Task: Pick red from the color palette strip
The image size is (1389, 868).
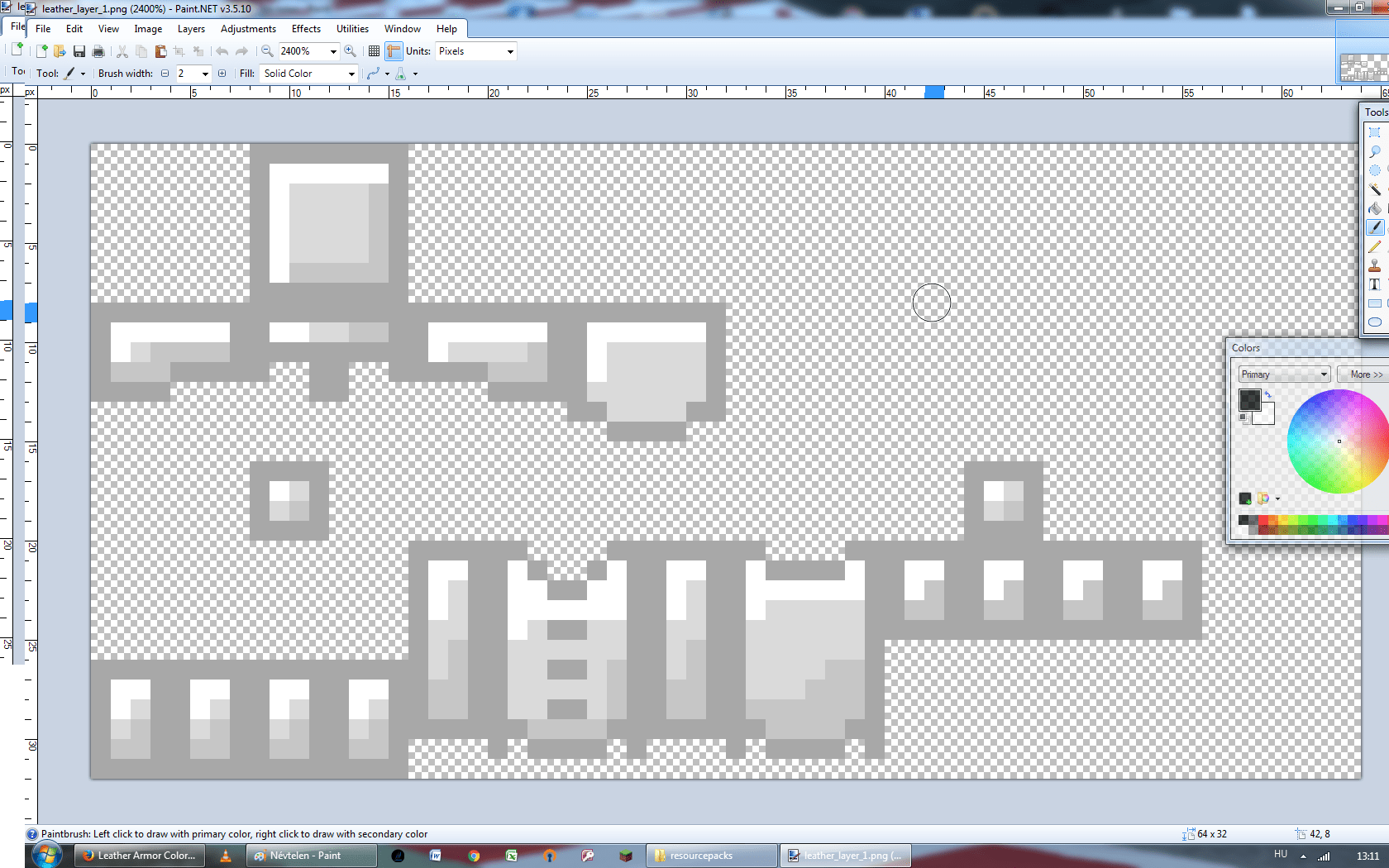Action: 1263,520
